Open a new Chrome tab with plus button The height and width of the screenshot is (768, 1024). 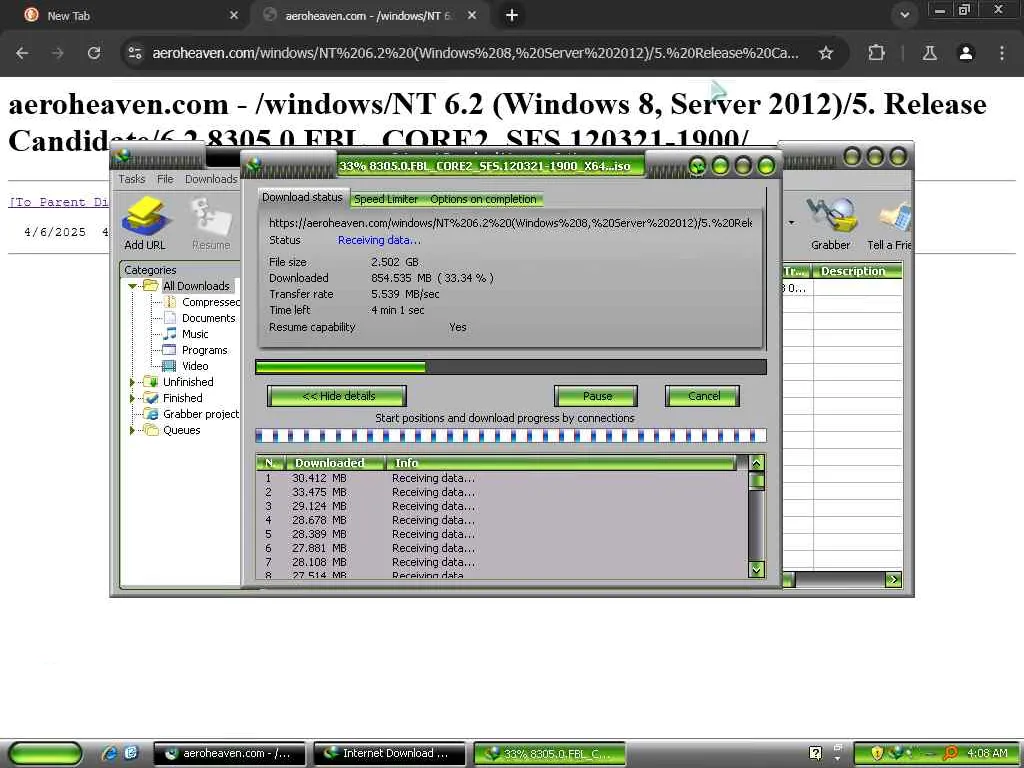pyautogui.click(x=512, y=15)
